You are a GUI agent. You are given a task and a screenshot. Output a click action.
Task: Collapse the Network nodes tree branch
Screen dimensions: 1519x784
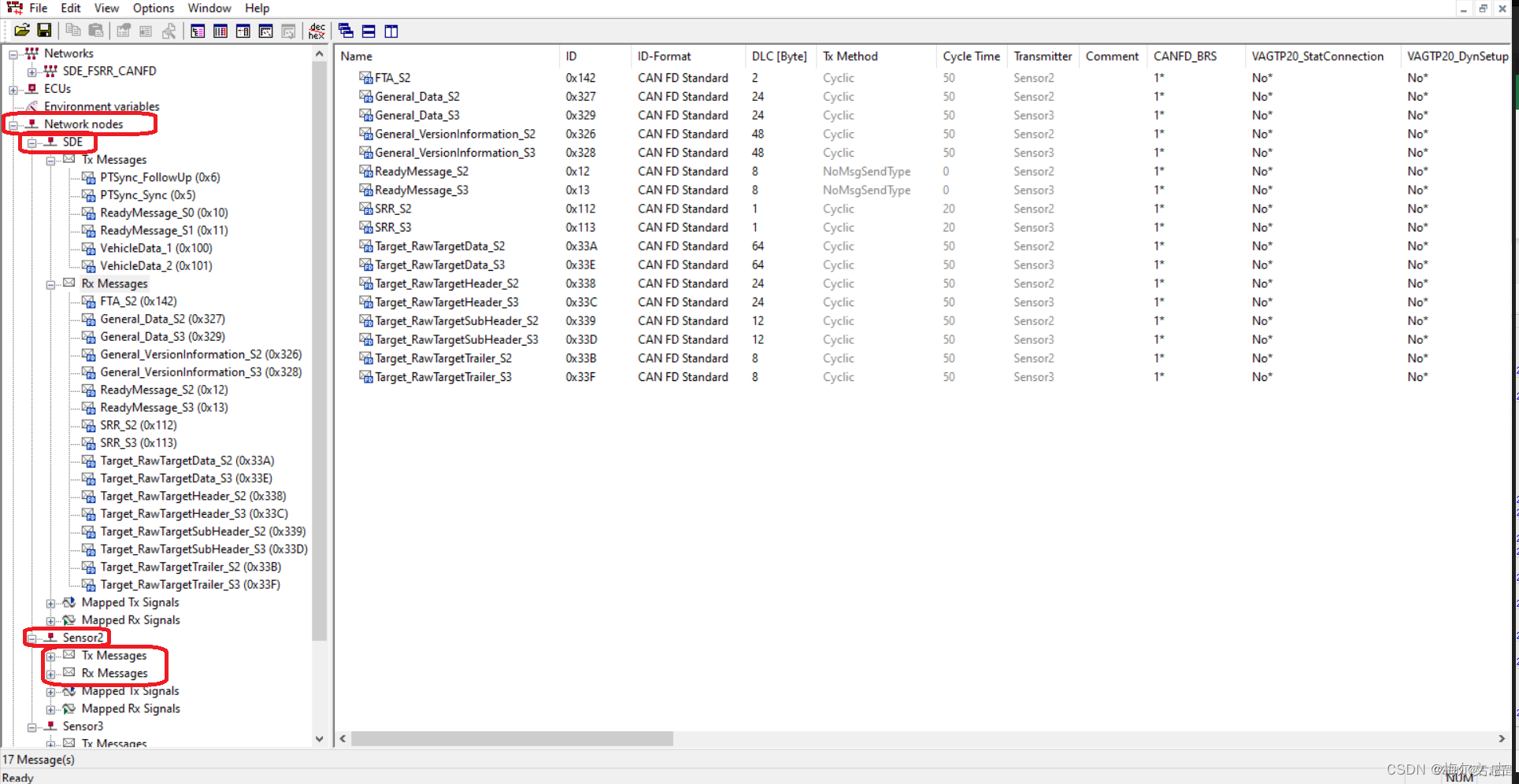point(13,125)
